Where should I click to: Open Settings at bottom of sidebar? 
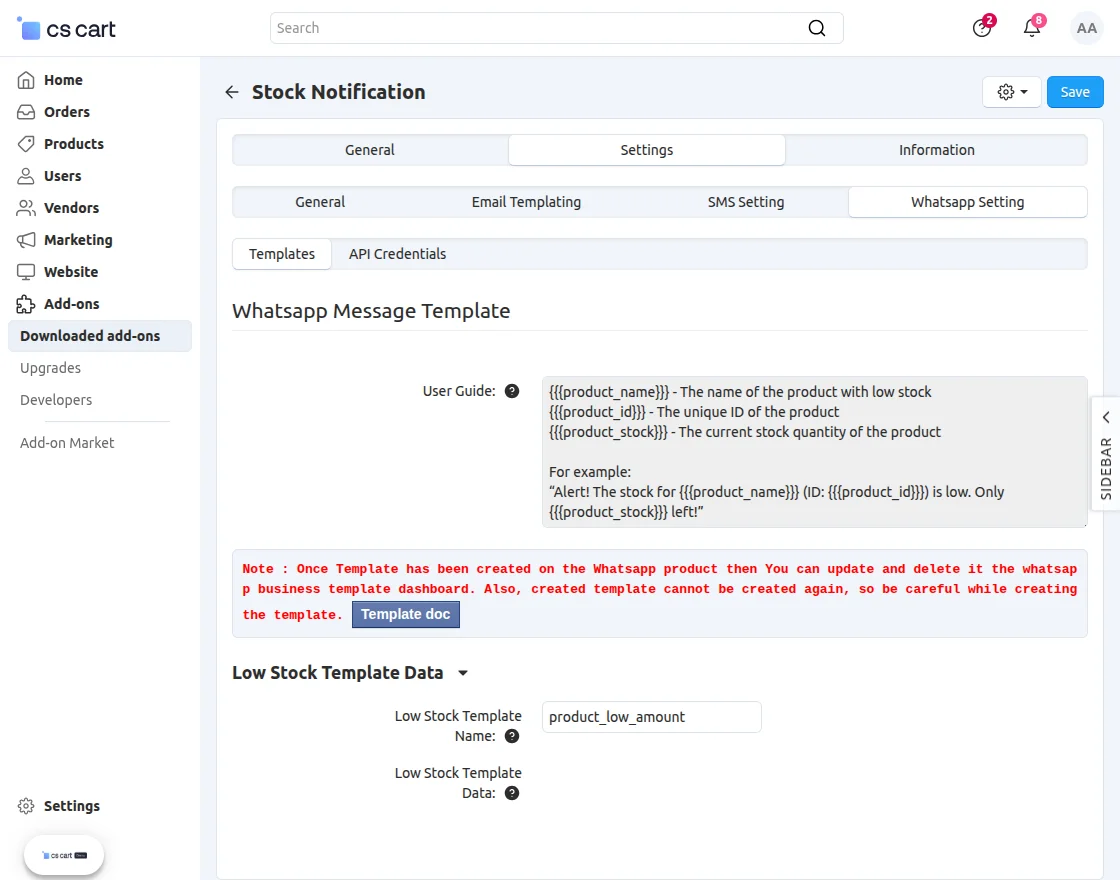click(71, 806)
